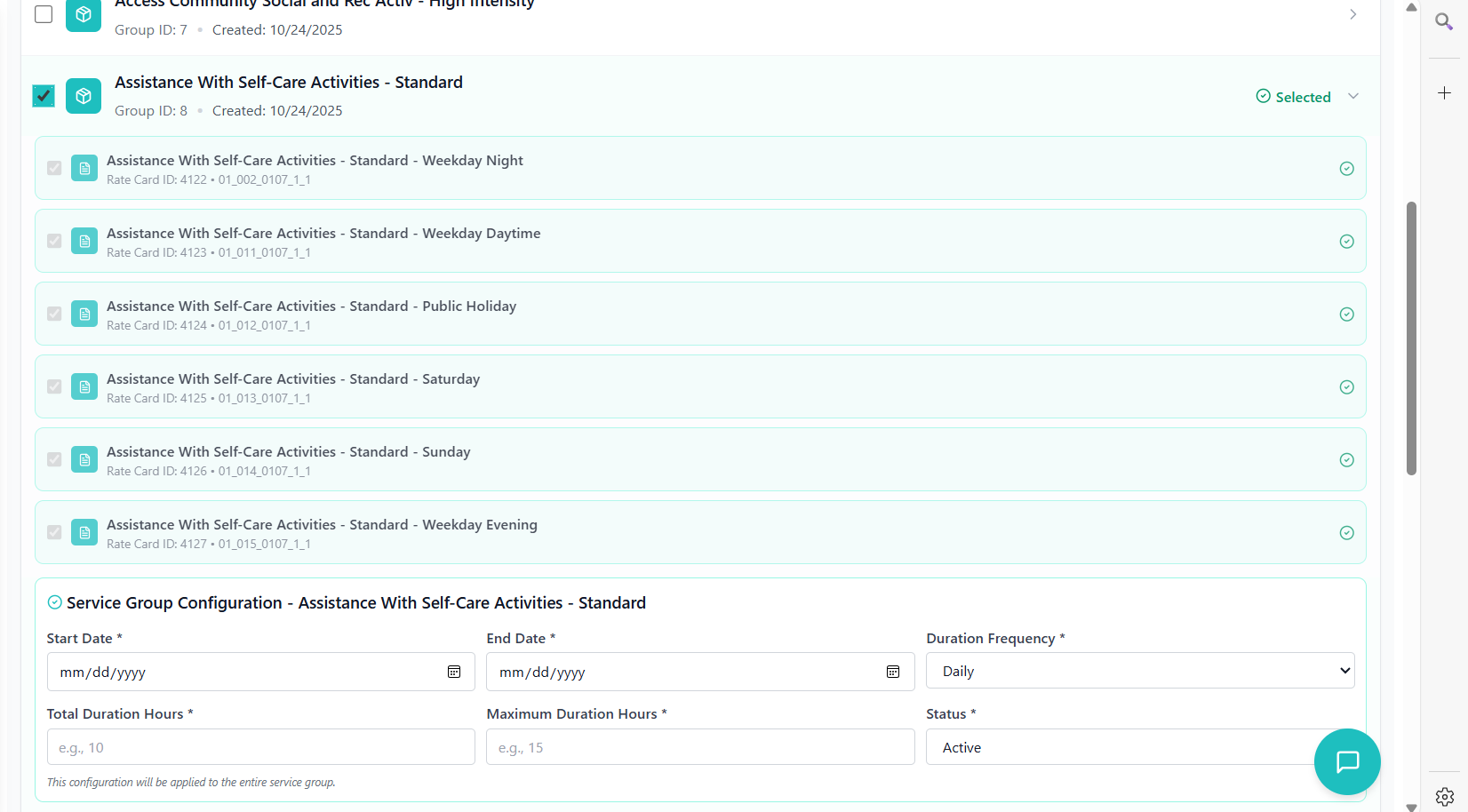The image size is (1468, 812).
Task: Click the Public Holiday row check-circle icon
Action: pos(1346,314)
